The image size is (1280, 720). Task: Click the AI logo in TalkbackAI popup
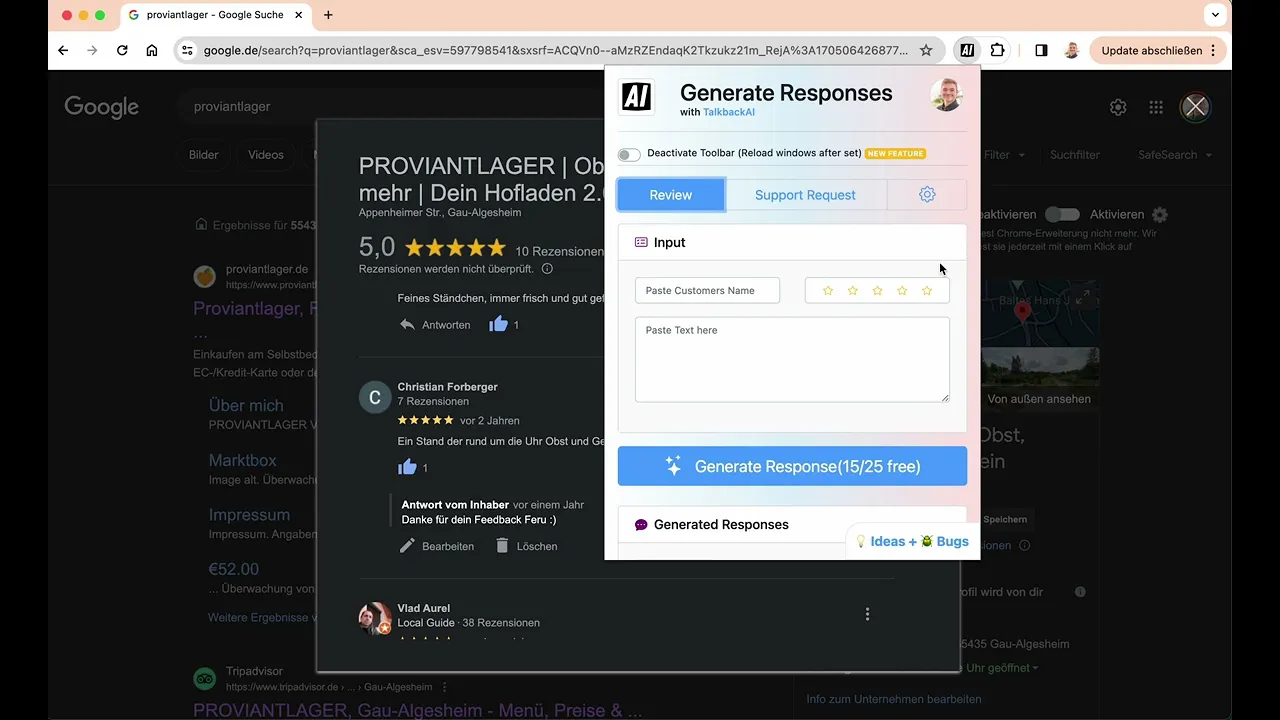point(636,97)
